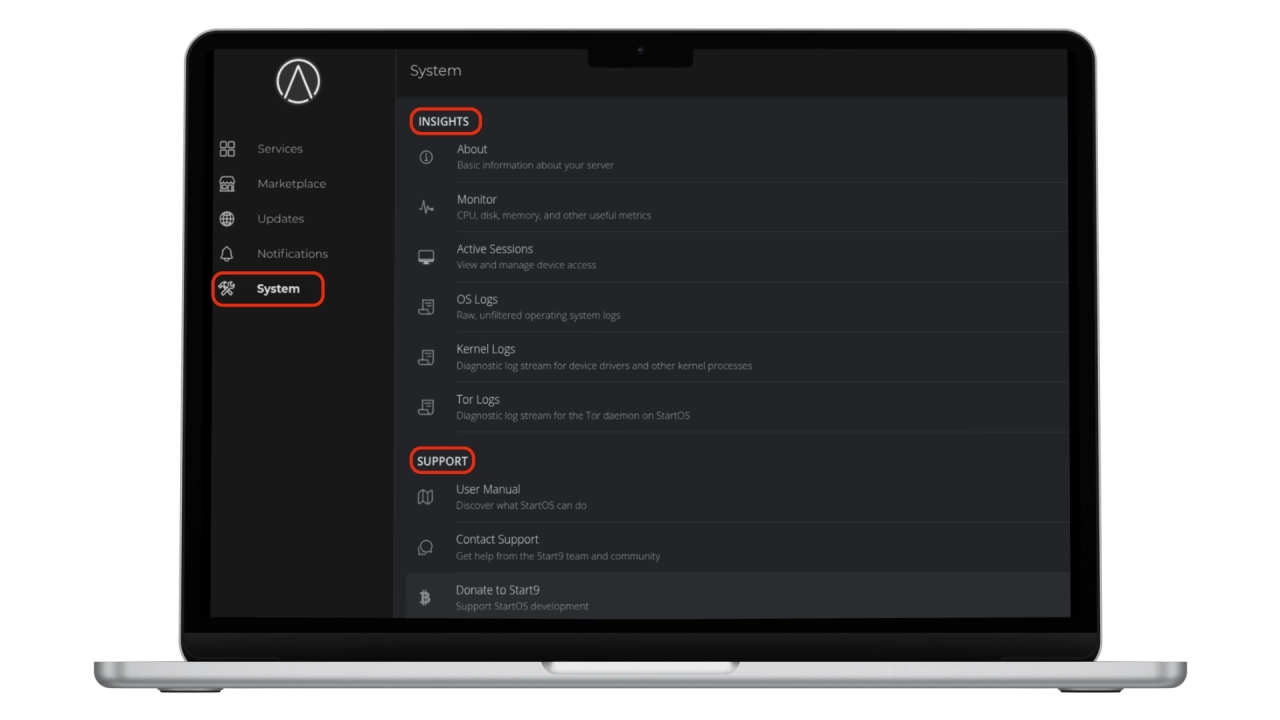This screenshot has height=720, width=1280.
Task: Click the Updates globe icon
Action: click(x=227, y=219)
